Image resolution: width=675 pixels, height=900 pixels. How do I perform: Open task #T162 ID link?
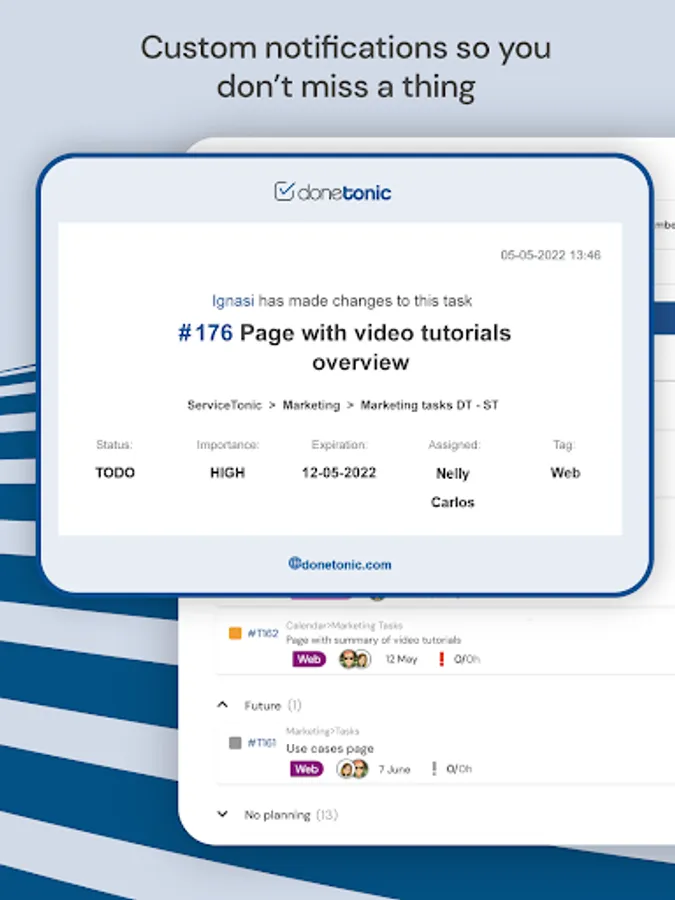[263, 633]
